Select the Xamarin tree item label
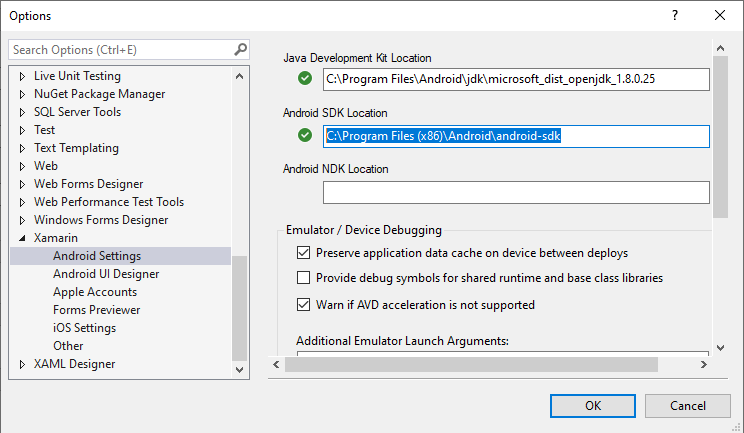This screenshot has width=744, height=433. click(56, 238)
